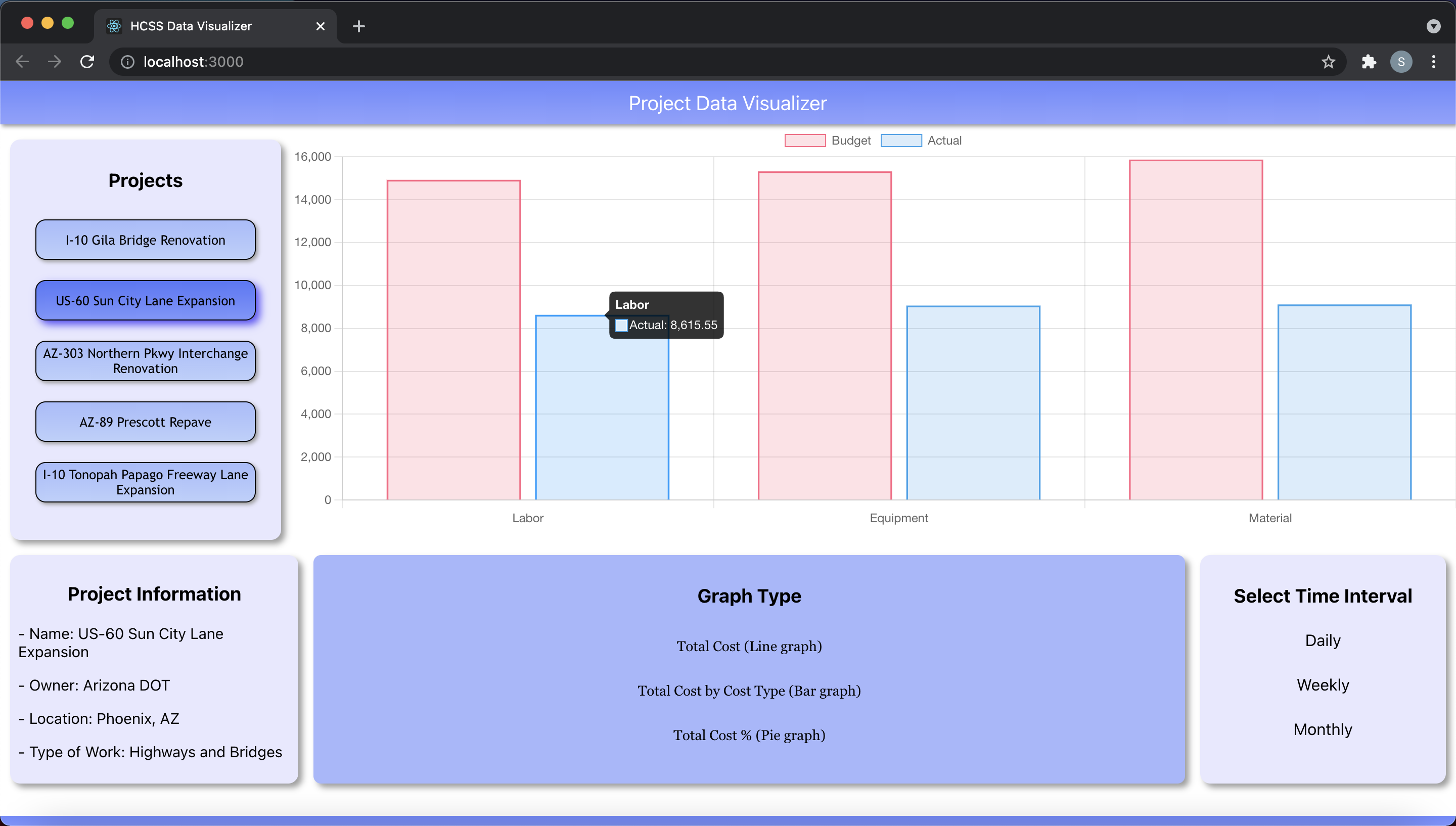The height and width of the screenshot is (826, 1456).
Task: Toggle the Budget dataset legend
Action: pos(828,140)
